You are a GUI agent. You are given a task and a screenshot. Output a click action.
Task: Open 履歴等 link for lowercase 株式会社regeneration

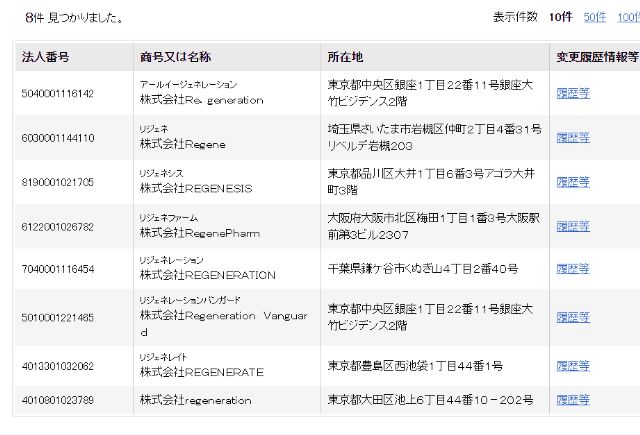pos(573,400)
